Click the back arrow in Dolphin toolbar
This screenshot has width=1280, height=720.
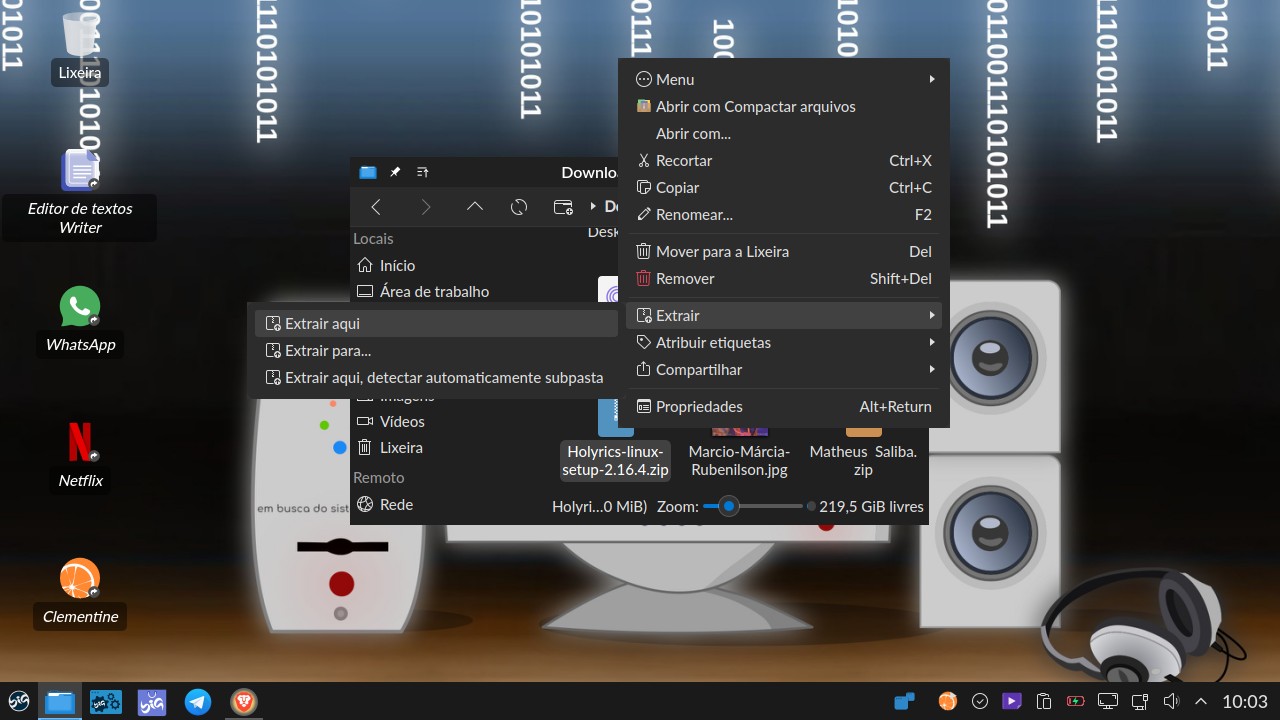coord(376,207)
